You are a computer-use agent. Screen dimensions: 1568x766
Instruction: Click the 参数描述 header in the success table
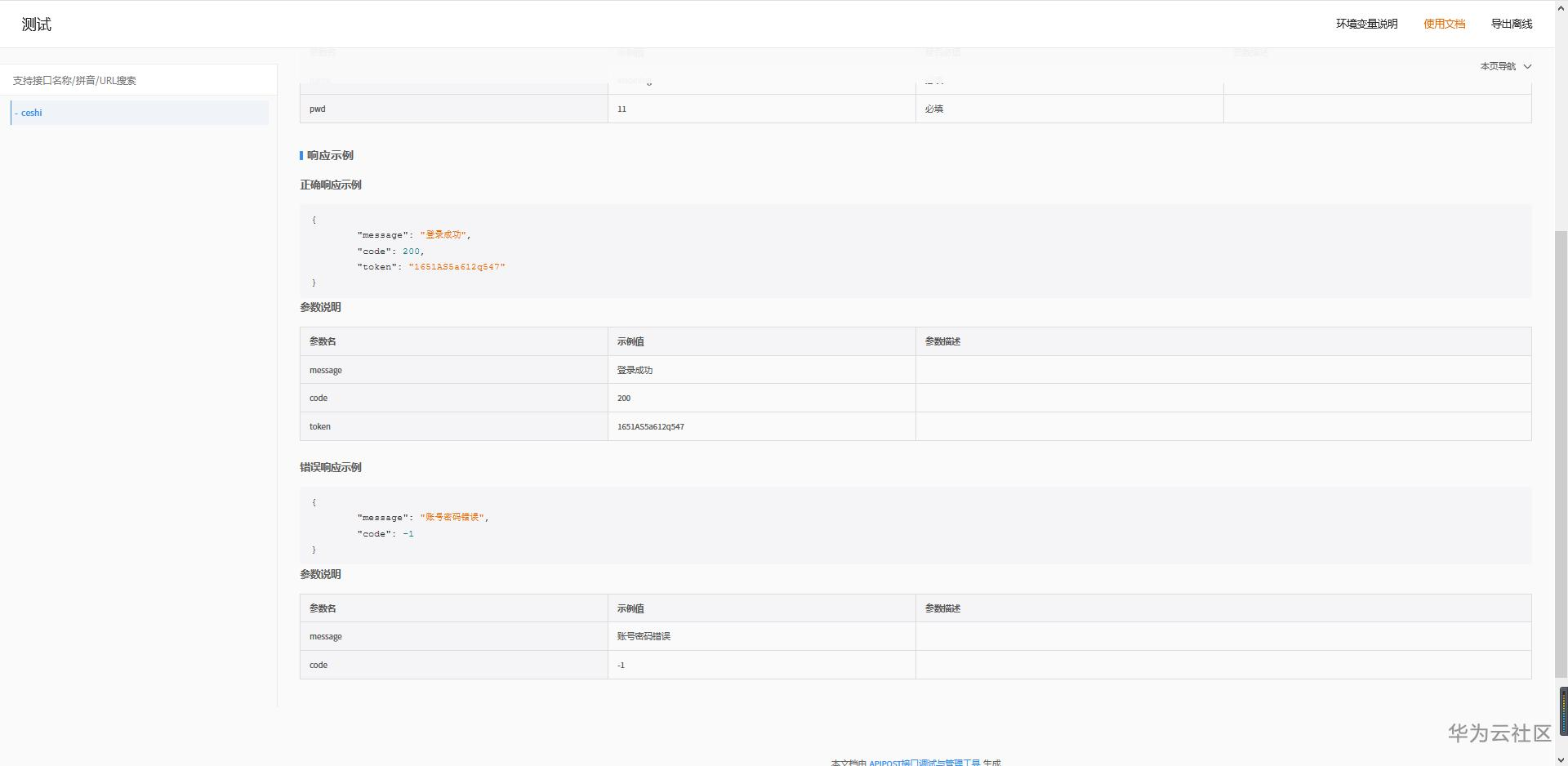[1223, 341]
